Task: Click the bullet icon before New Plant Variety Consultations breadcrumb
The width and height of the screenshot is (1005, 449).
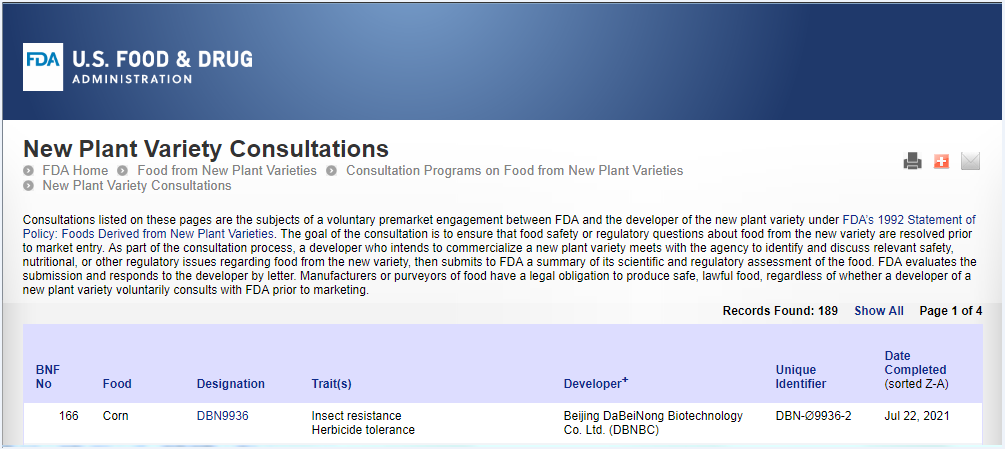Action: click(28, 186)
